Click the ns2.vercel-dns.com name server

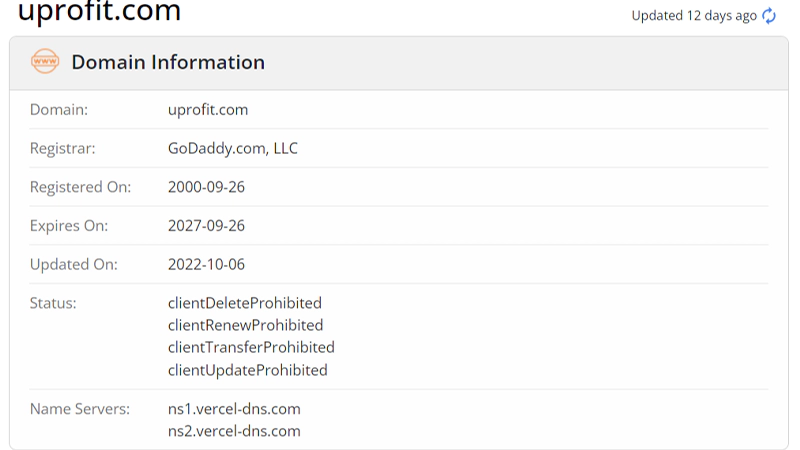pos(234,431)
